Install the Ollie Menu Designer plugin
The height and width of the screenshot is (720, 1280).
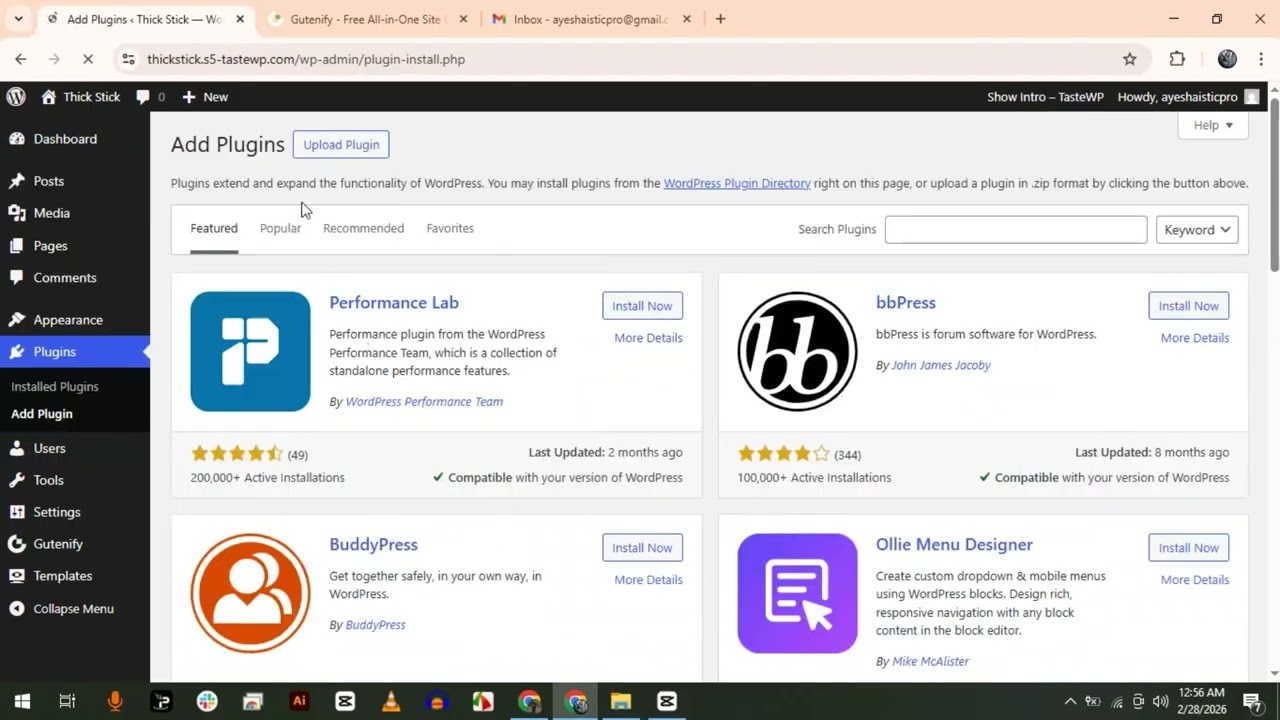coord(1189,548)
